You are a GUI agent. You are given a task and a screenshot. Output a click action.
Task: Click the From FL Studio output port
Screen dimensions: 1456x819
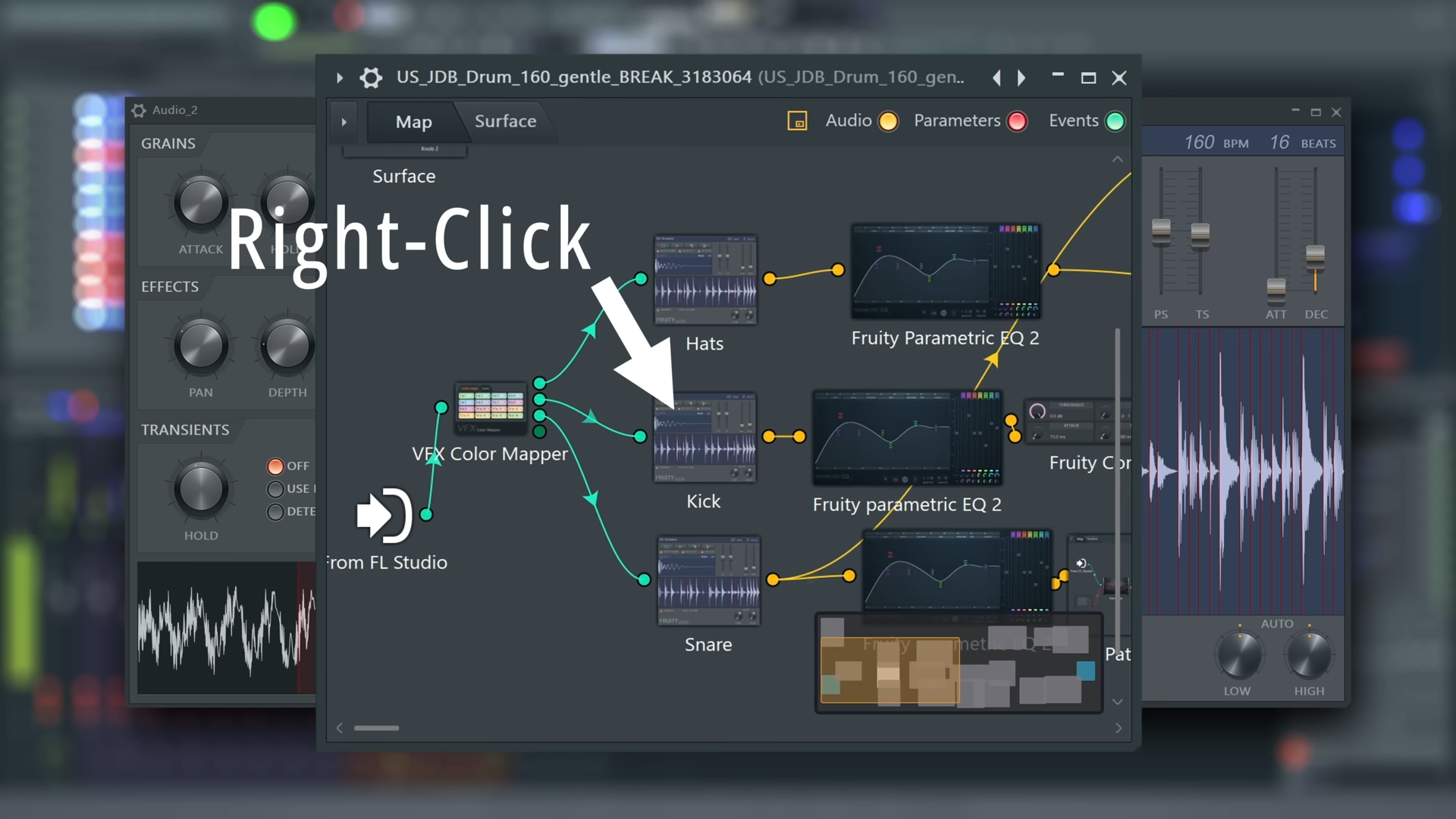[426, 515]
